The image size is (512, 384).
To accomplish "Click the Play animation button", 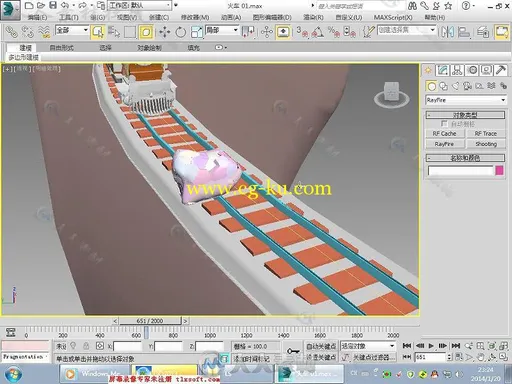I will pos(431,346).
